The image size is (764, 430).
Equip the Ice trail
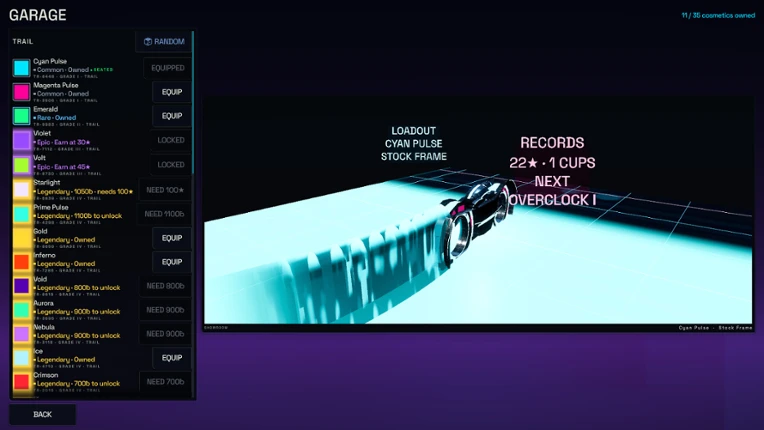coord(172,358)
